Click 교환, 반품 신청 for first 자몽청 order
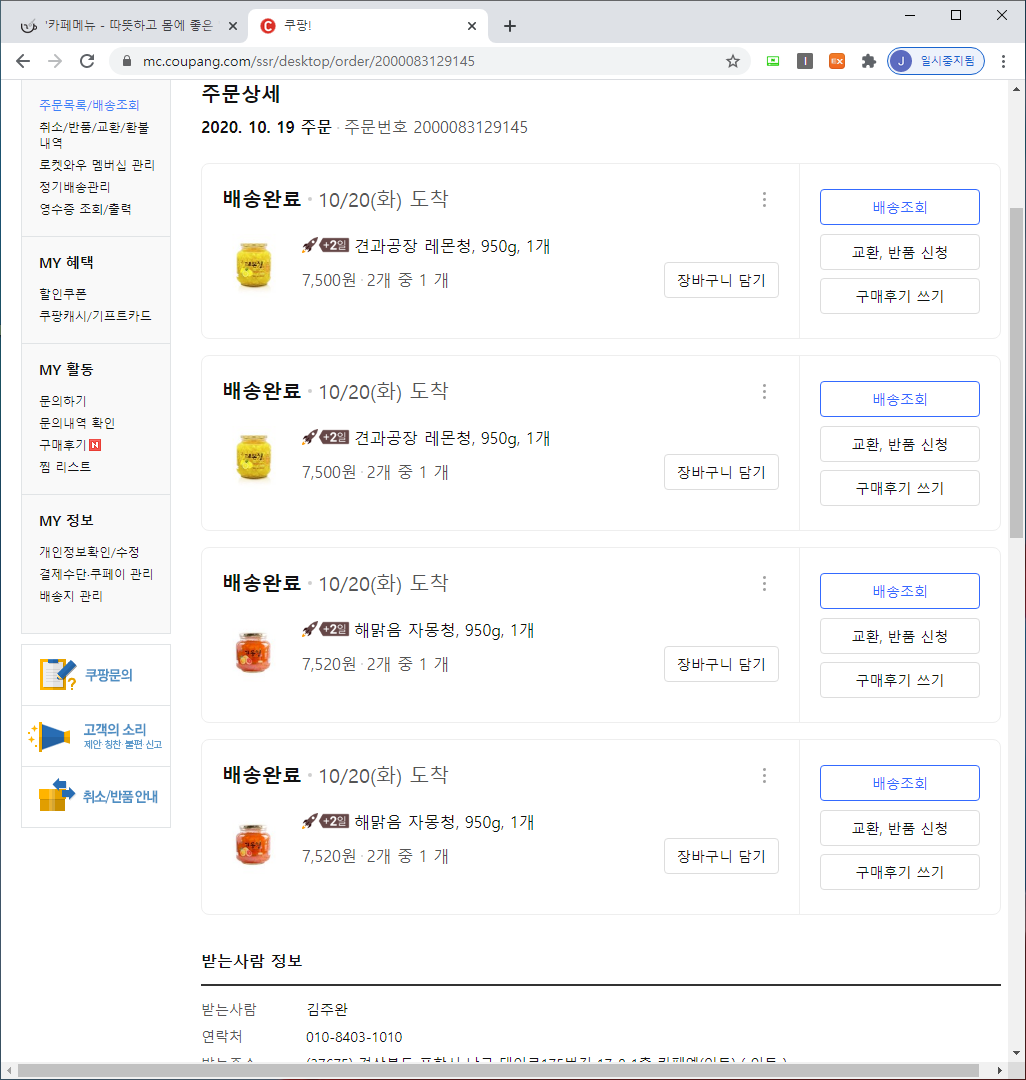1026x1080 pixels. point(899,636)
